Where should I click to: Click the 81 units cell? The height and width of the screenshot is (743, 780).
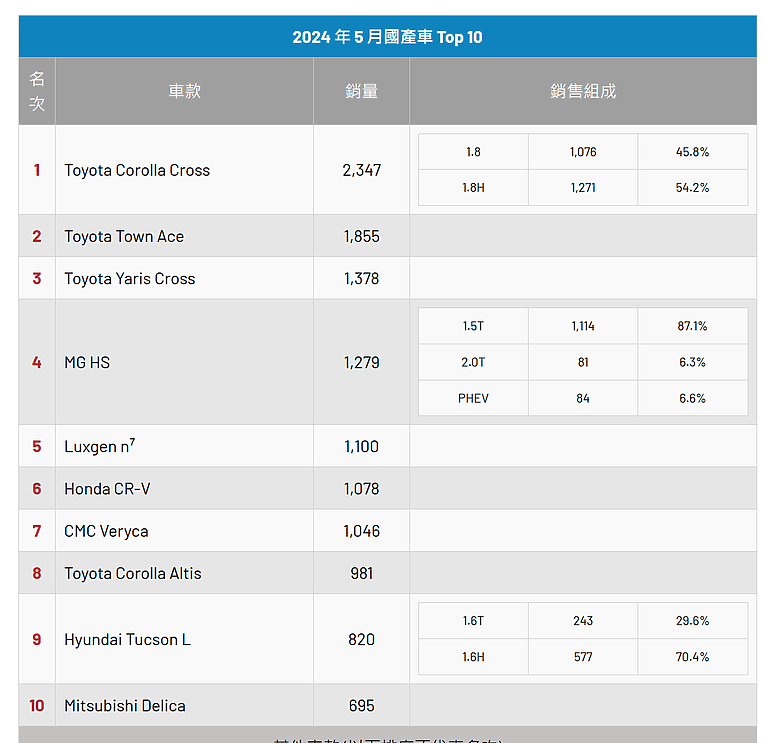(583, 362)
